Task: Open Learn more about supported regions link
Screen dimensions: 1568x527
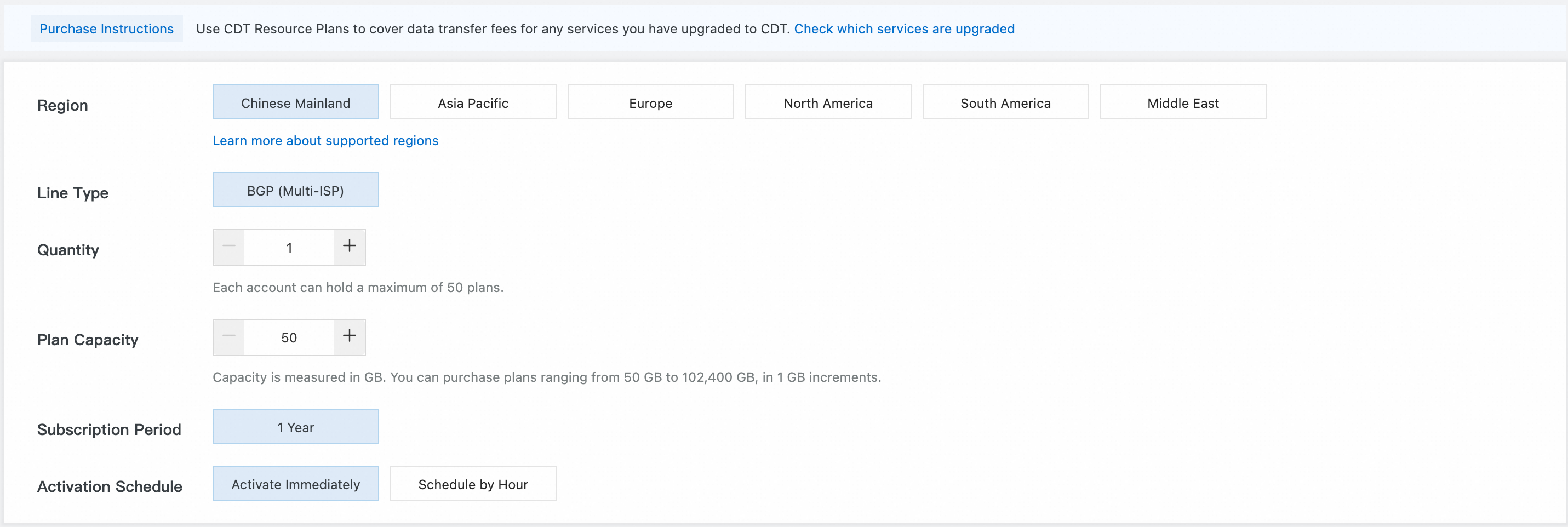Action: (325, 141)
